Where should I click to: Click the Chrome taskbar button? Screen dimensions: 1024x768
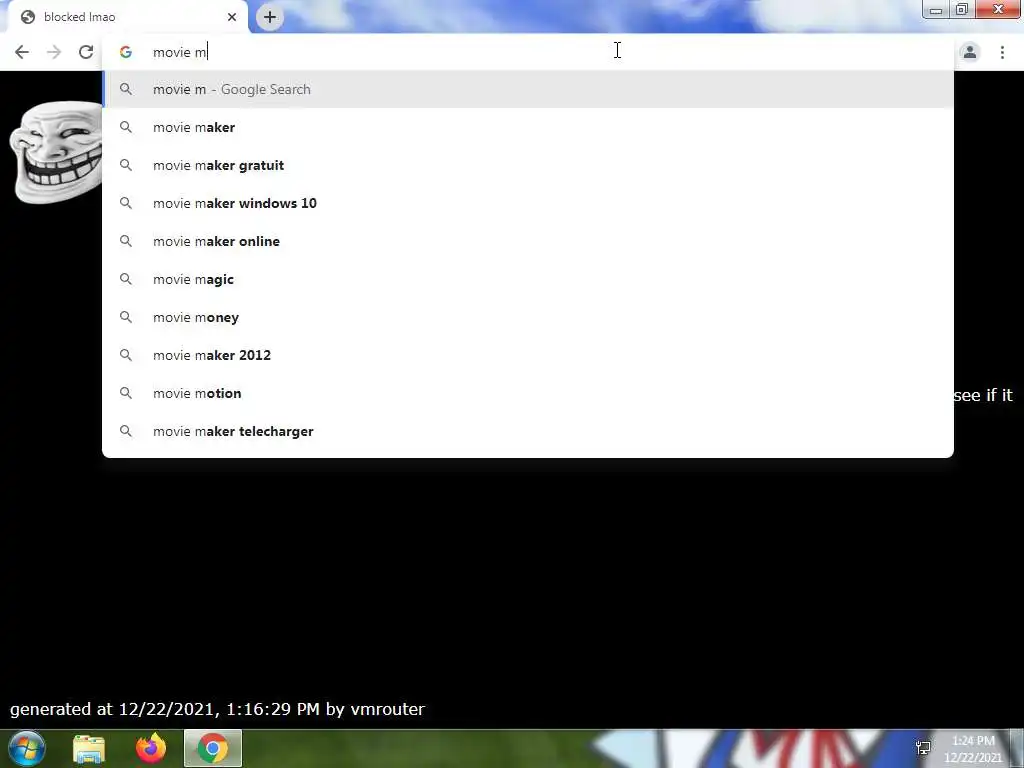213,748
